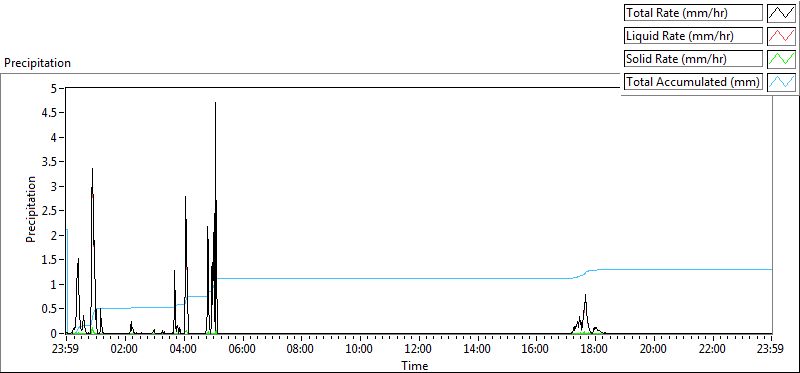
Task: Click the vertical Precipitation axis label
Action: [31, 209]
